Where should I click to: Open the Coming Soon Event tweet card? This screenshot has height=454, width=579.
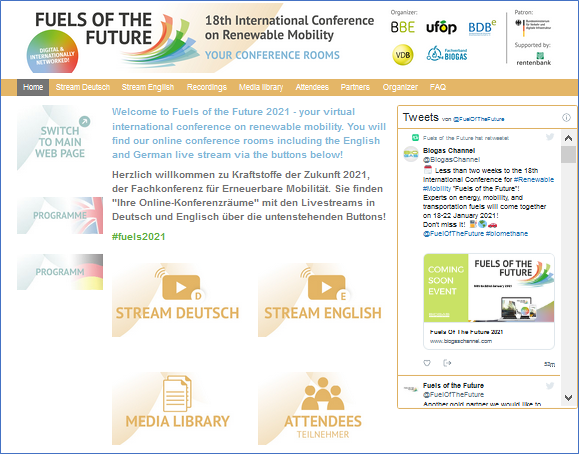click(489, 301)
